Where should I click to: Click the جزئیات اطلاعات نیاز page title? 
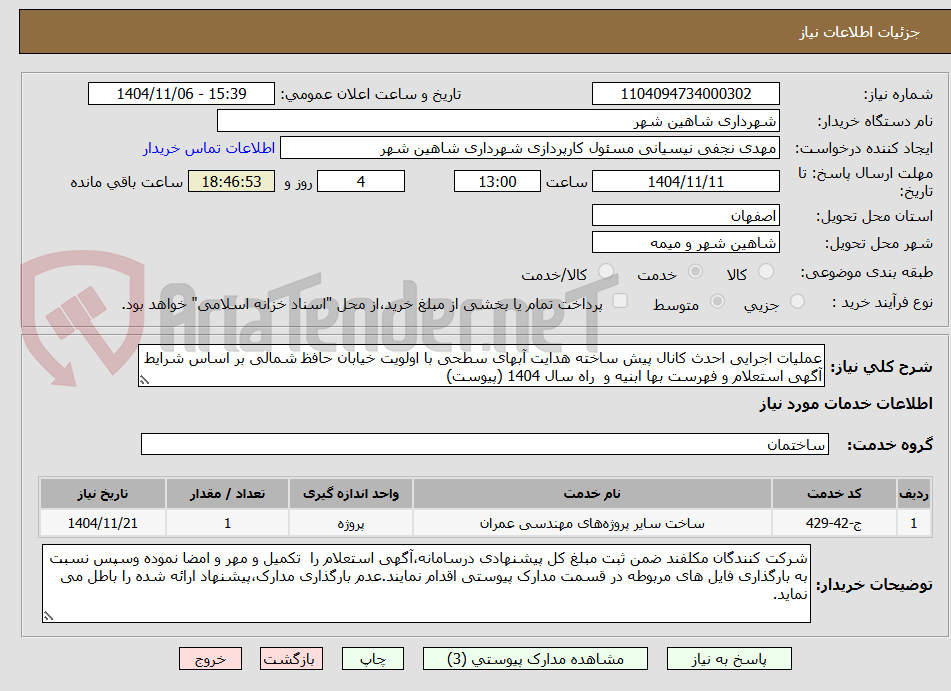click(x=859, y=32)
